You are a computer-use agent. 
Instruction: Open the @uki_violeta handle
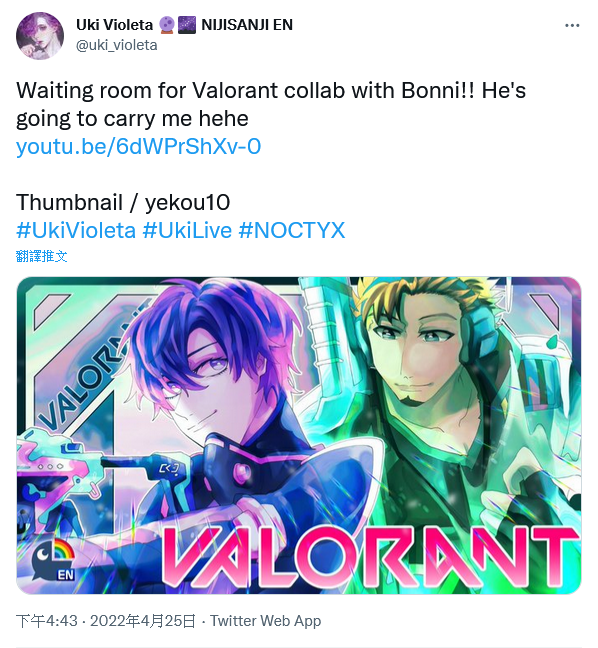point(117,45)
